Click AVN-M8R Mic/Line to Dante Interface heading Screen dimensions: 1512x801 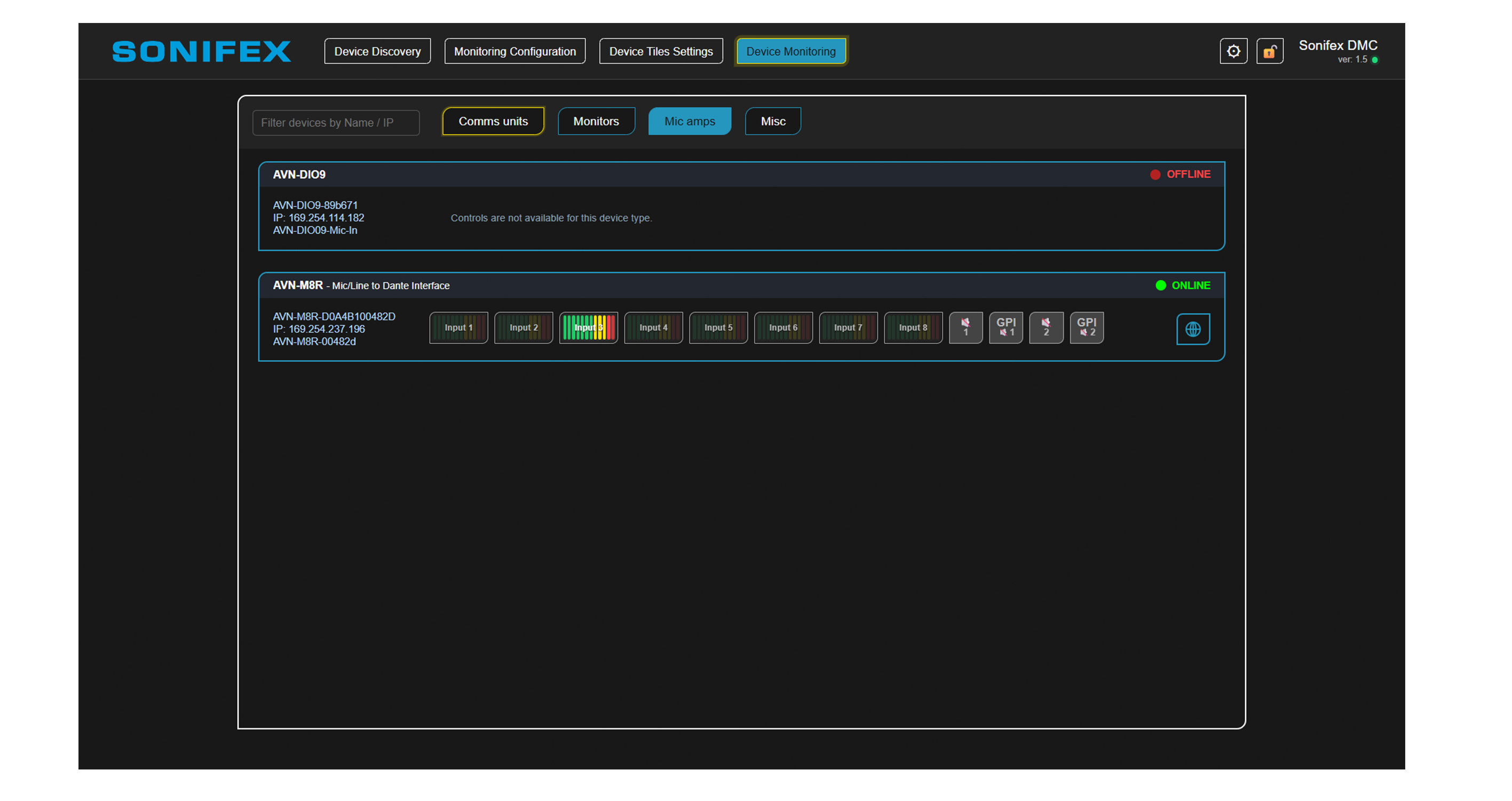click(x=361, y=285)
